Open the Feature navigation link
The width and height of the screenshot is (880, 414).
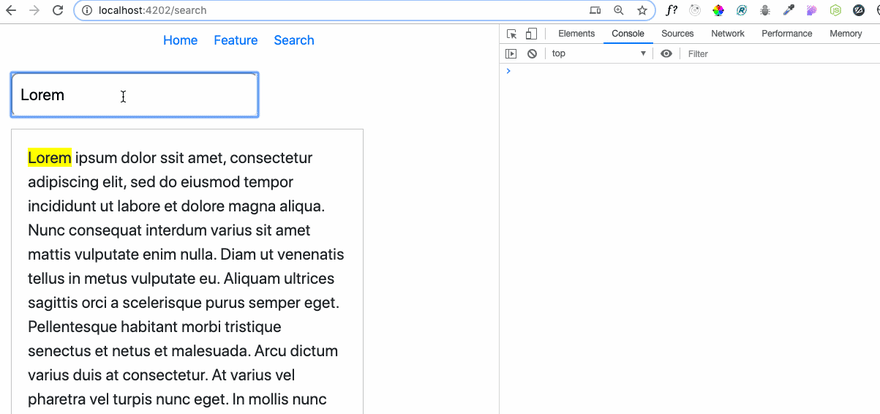pyautogui.click(x=236, y=40)
